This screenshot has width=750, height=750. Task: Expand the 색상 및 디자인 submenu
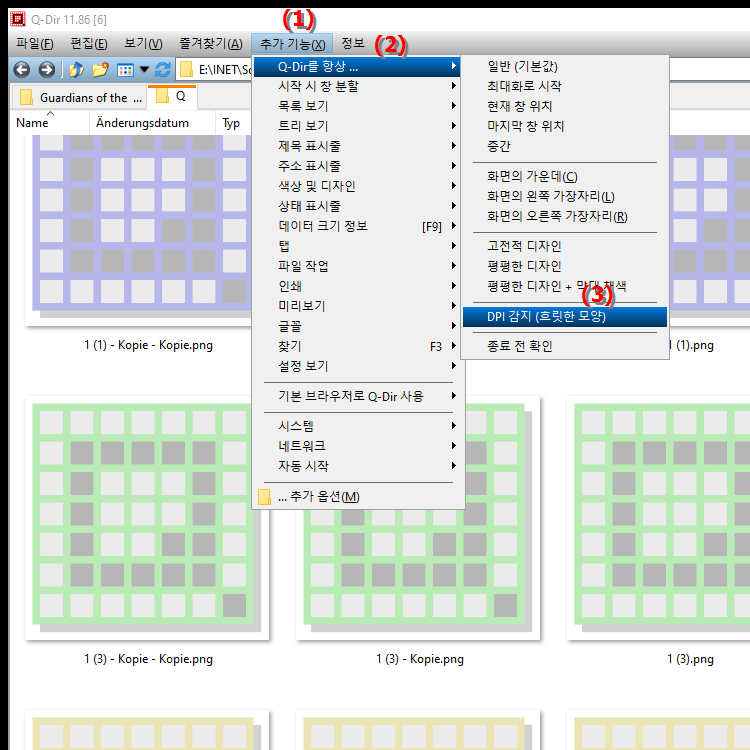pyautogui.click(x=357, y=186)
